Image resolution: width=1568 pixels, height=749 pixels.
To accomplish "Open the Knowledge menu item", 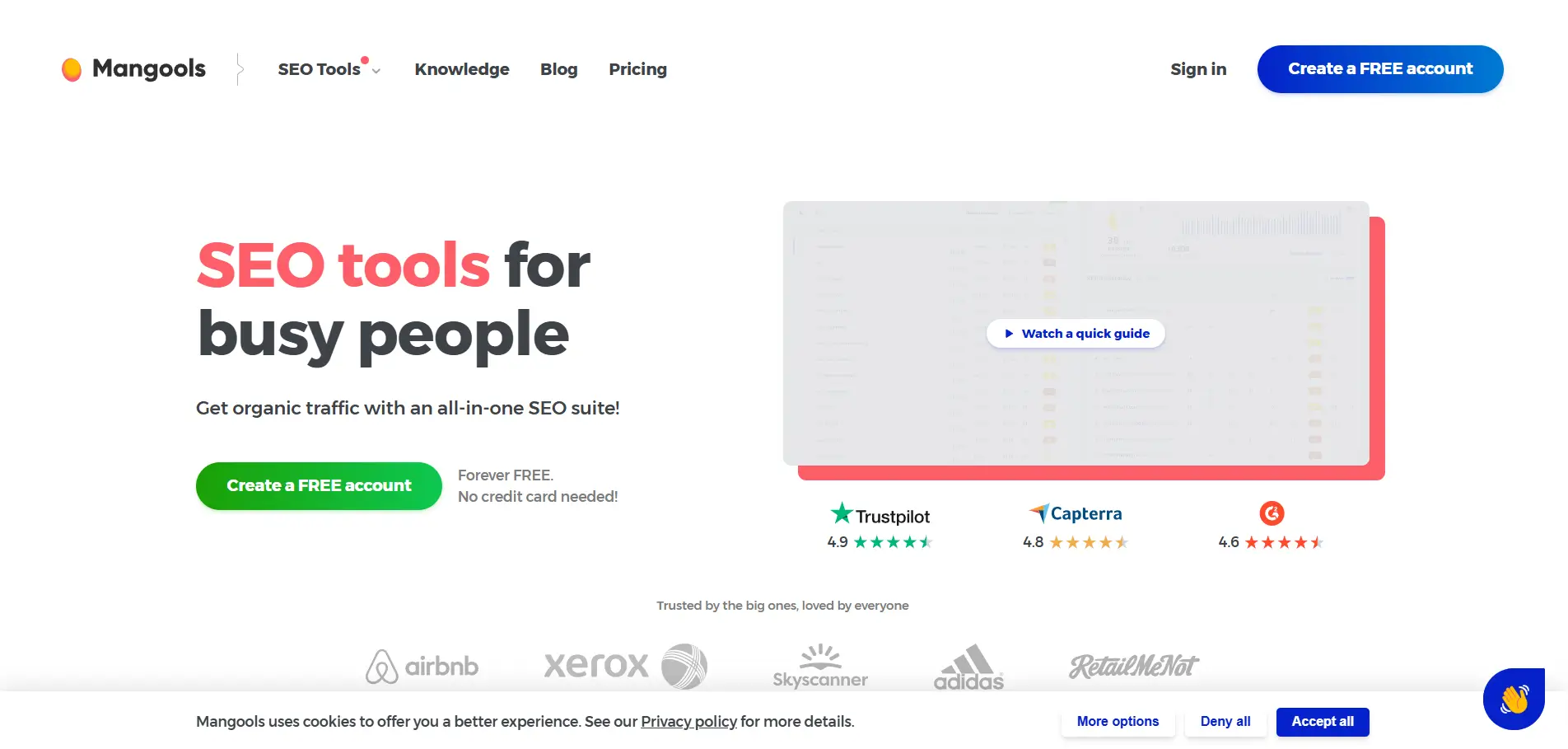I will pyautogui.click(x=462, y=69).
